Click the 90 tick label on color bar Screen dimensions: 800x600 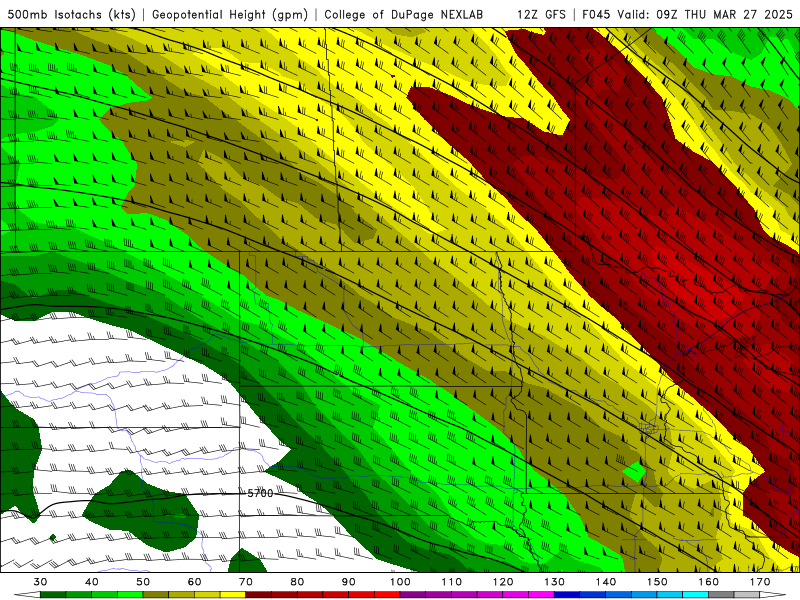coord(348,582)
